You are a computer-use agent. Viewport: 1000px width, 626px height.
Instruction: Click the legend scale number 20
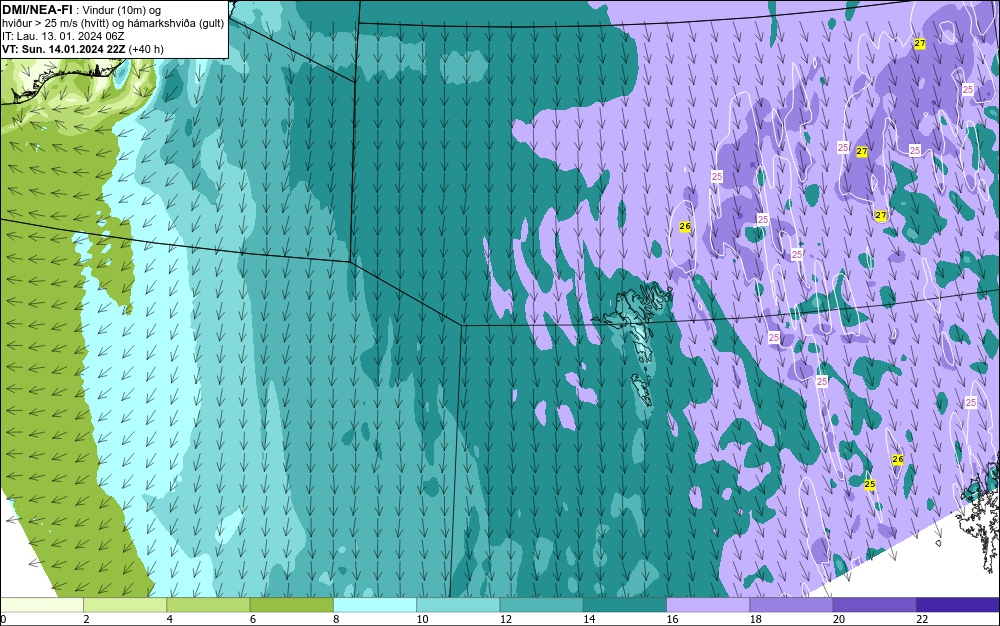pyautogui.click(x=839, y=619)
